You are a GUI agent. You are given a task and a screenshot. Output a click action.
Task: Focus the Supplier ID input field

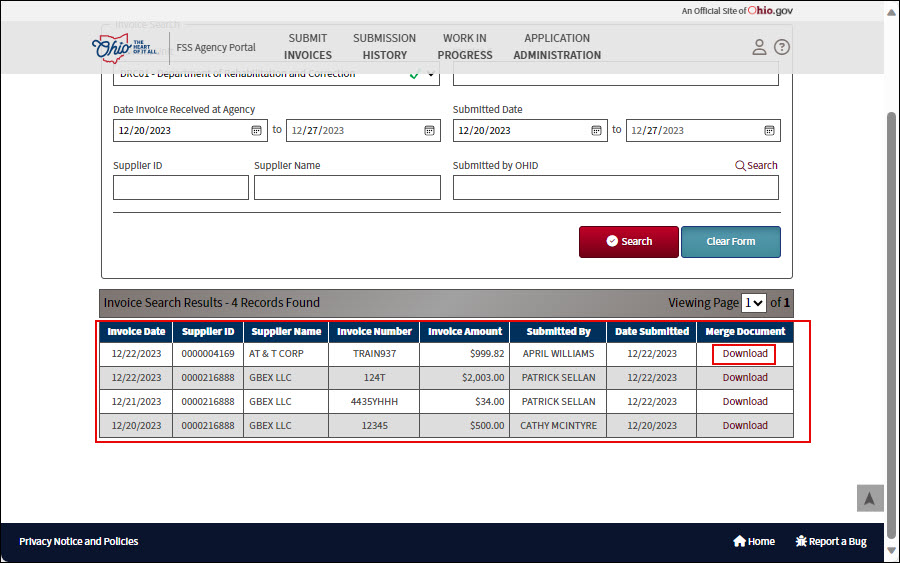181,188
